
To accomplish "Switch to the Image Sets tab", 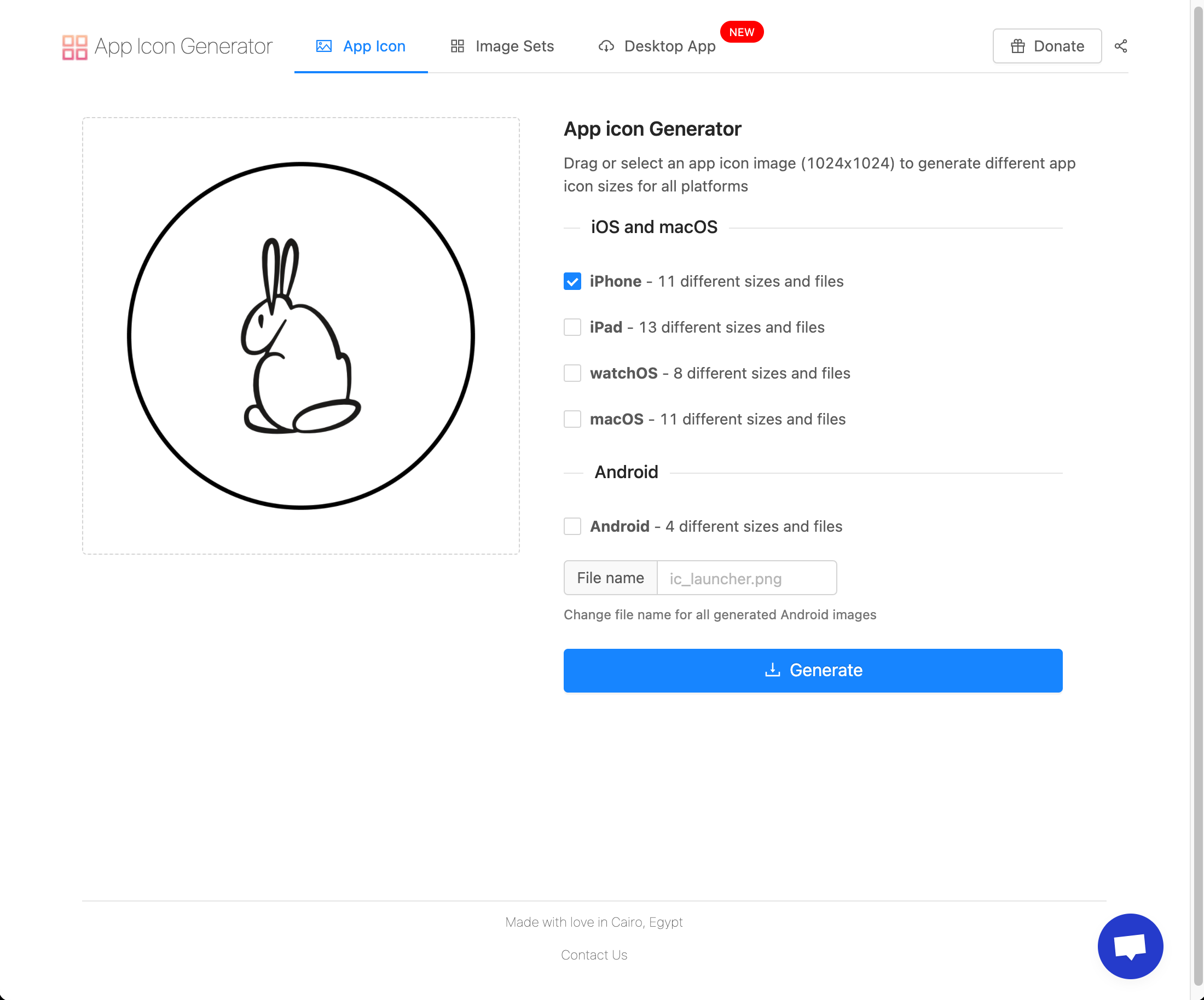I will (x=514, y=46).
